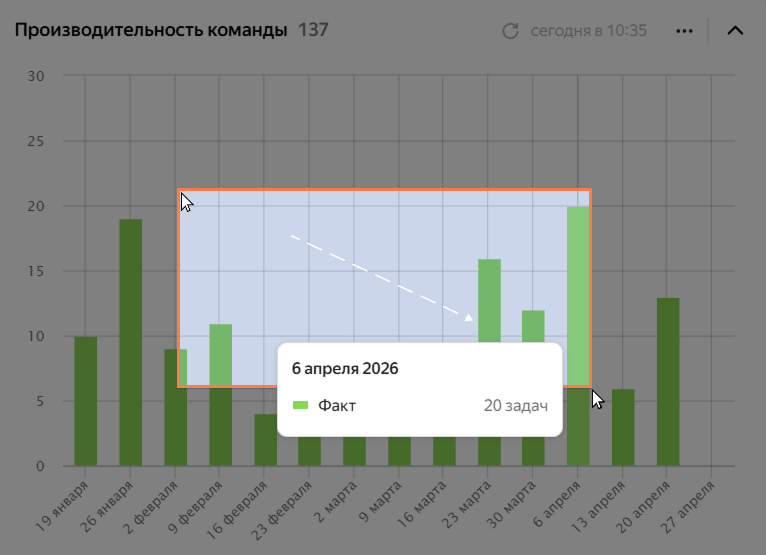Click the total count 137 in the header
Screen dimensions: 766x555
313,30
